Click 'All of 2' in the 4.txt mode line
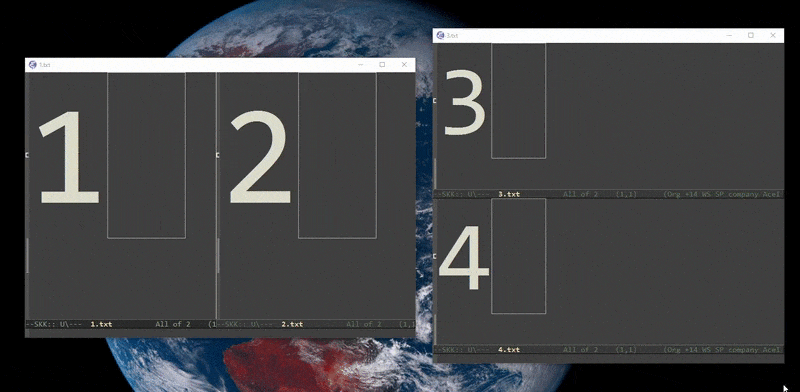The height and width of the screenshot is (392, 800). 580,350
